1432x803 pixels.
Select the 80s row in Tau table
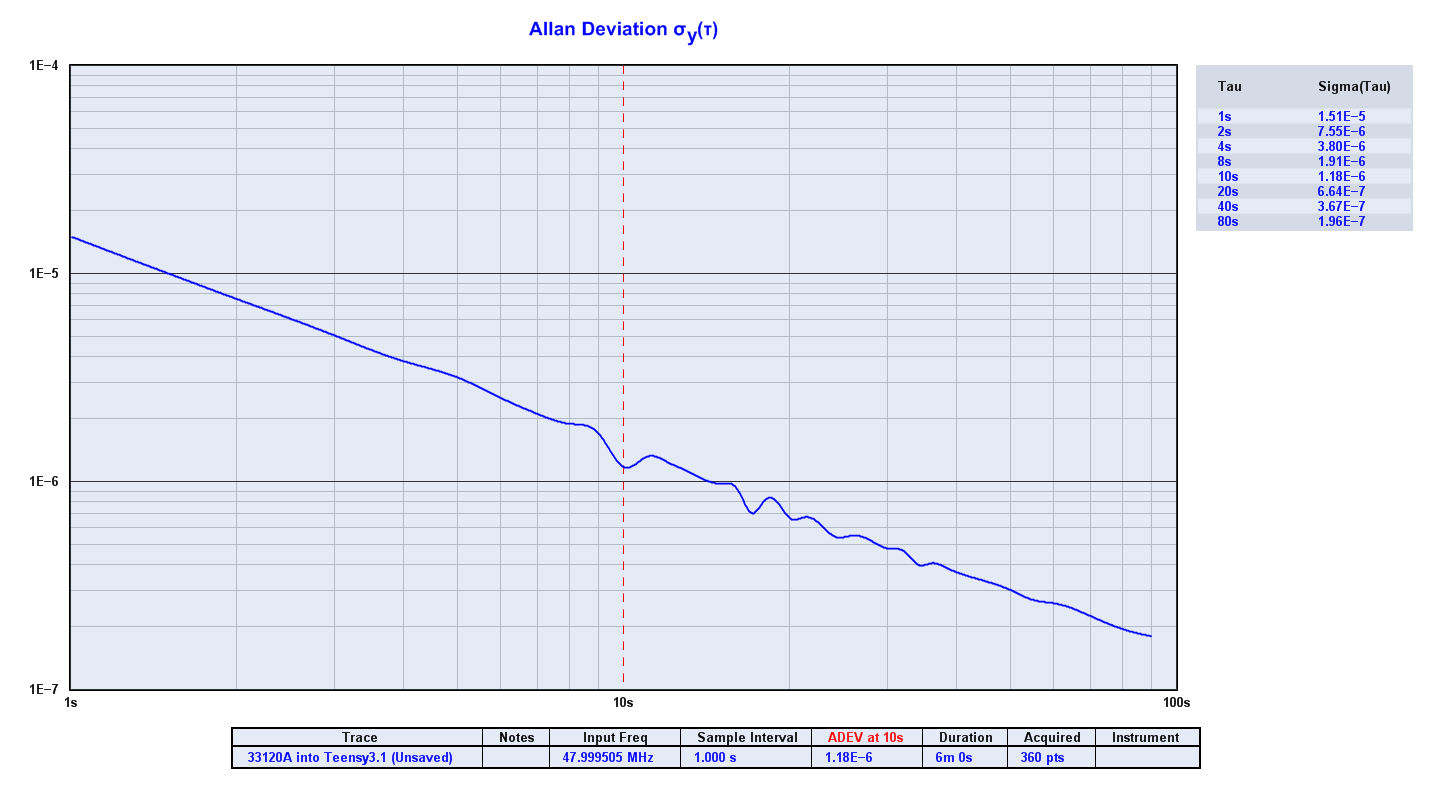[1304, 221]
